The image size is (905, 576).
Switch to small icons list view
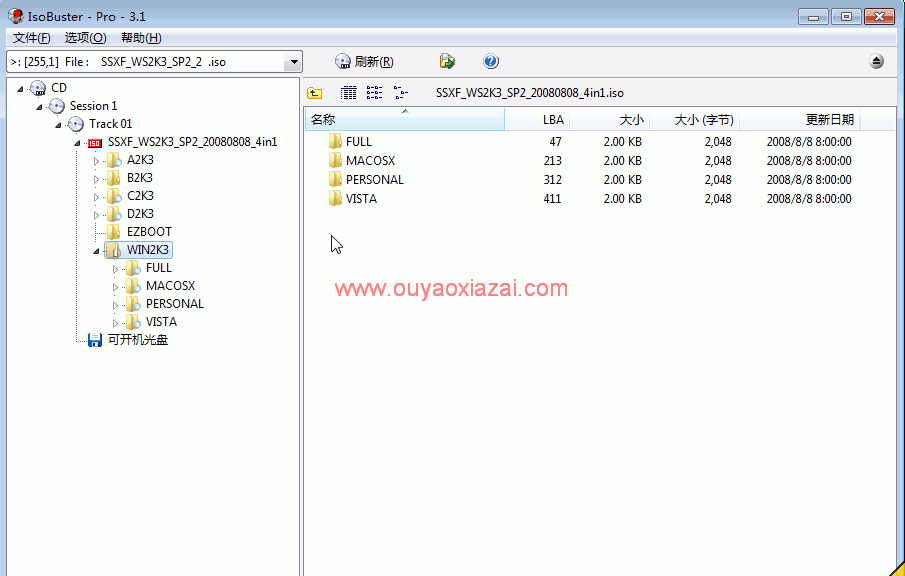pyautogui.click(x=374, y=92)
